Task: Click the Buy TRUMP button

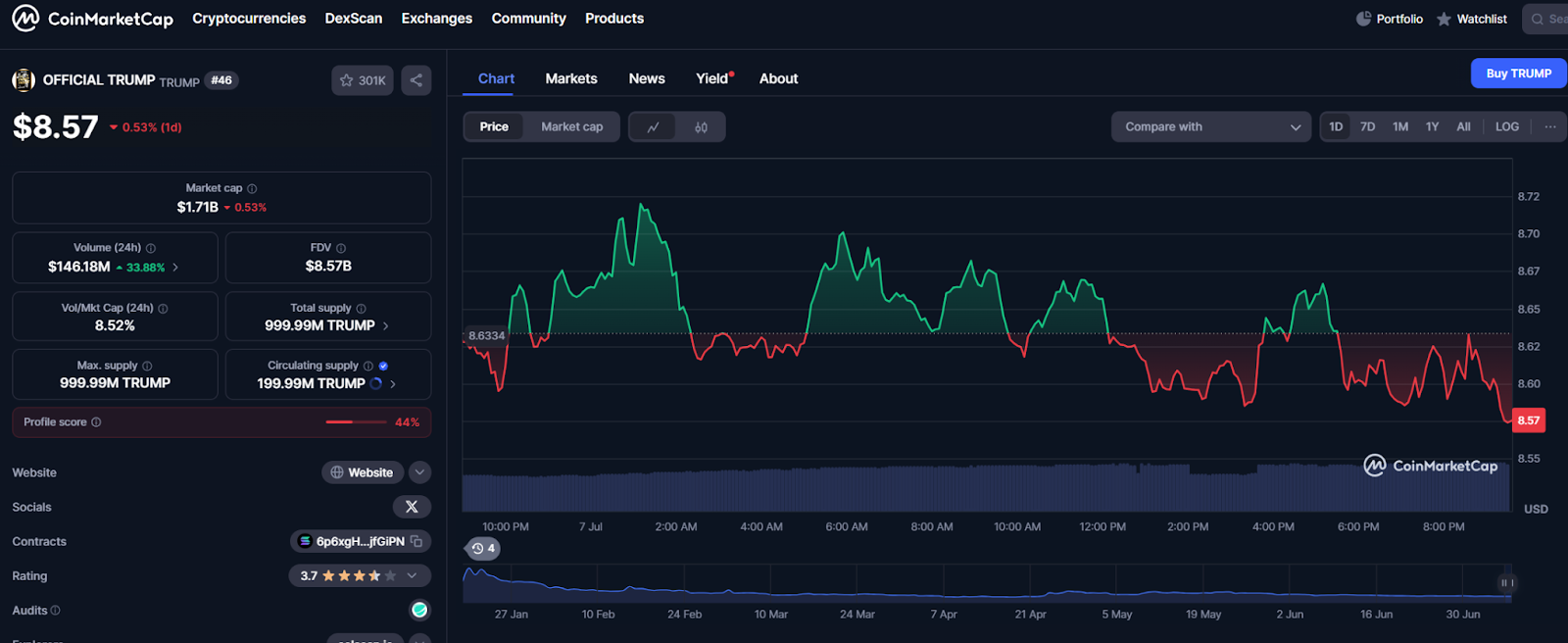Action: pyautogui.click(x=1518, y=74)
